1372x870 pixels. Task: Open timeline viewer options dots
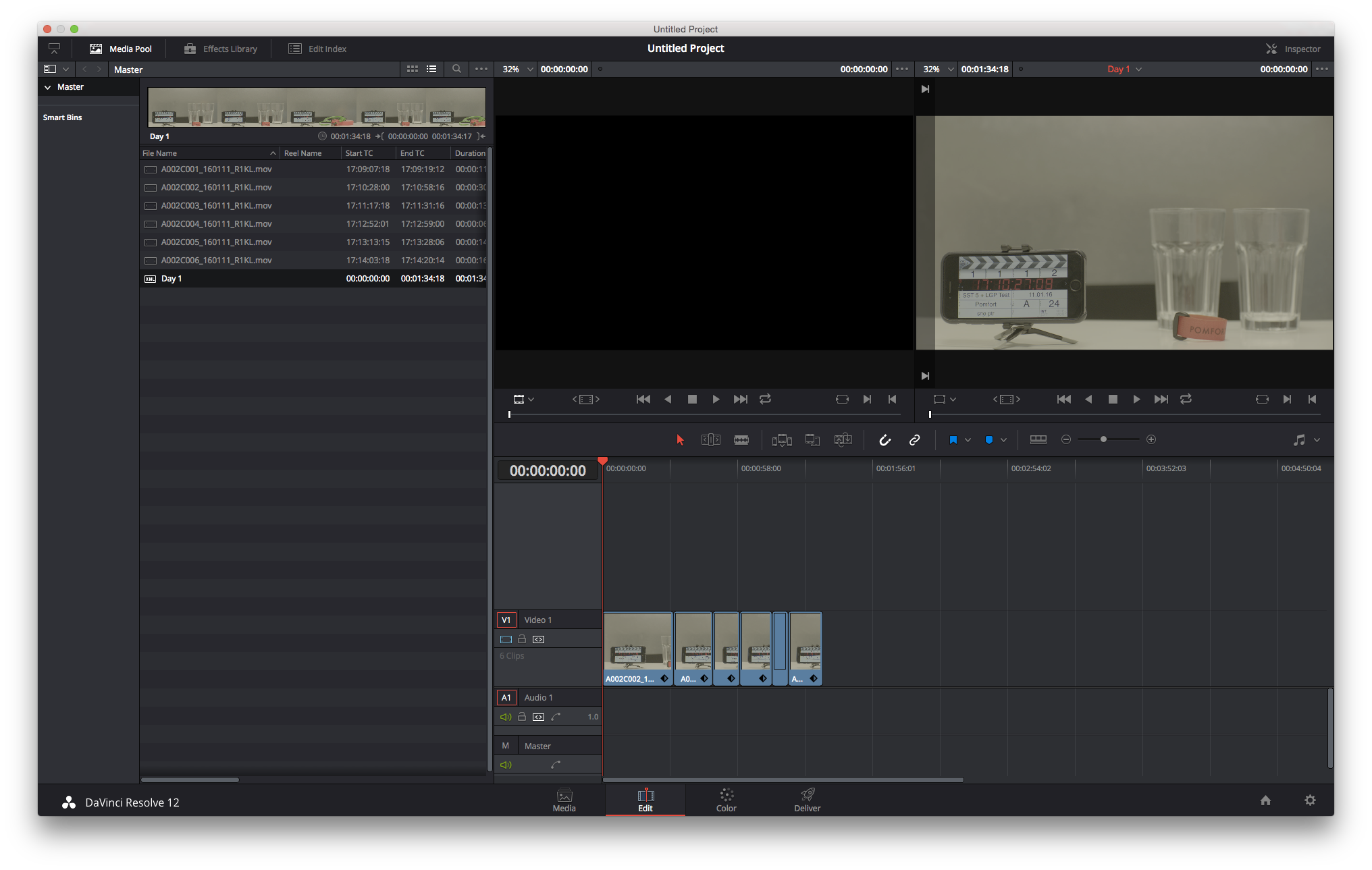point(1322,69)
